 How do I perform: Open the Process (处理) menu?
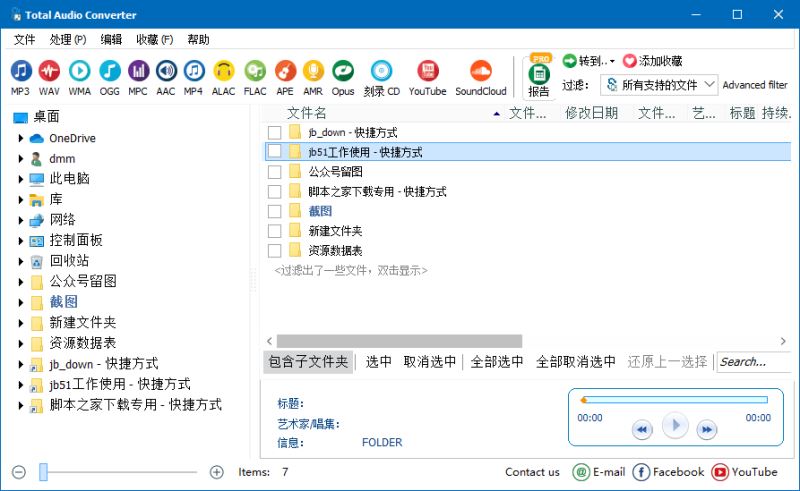coord(68,40)
